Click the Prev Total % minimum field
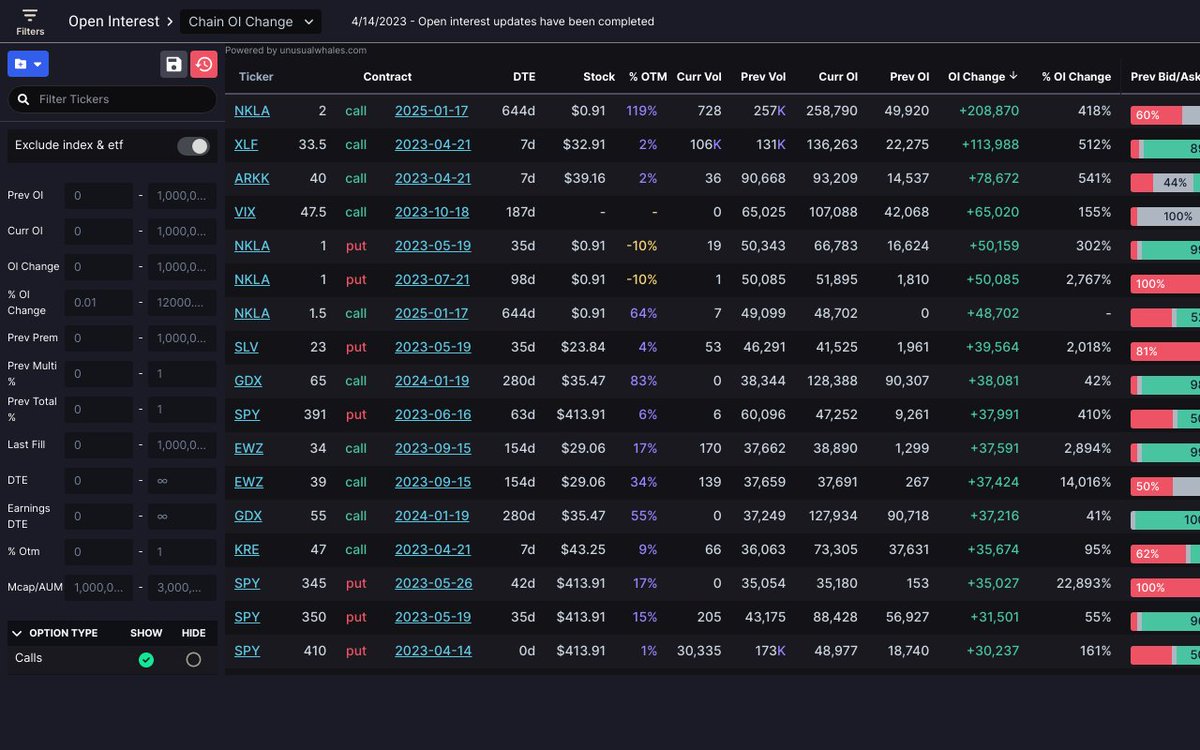The width and height of the screenshot is (1200, 750). (x=99, y=409)
